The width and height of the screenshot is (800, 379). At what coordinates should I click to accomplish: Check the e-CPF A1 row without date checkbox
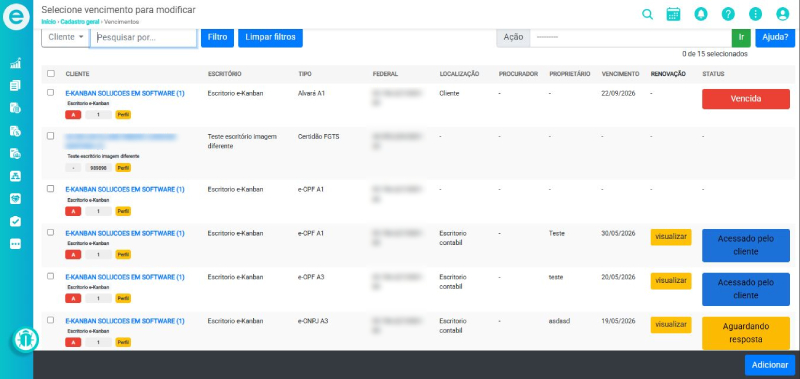point(51,189)
